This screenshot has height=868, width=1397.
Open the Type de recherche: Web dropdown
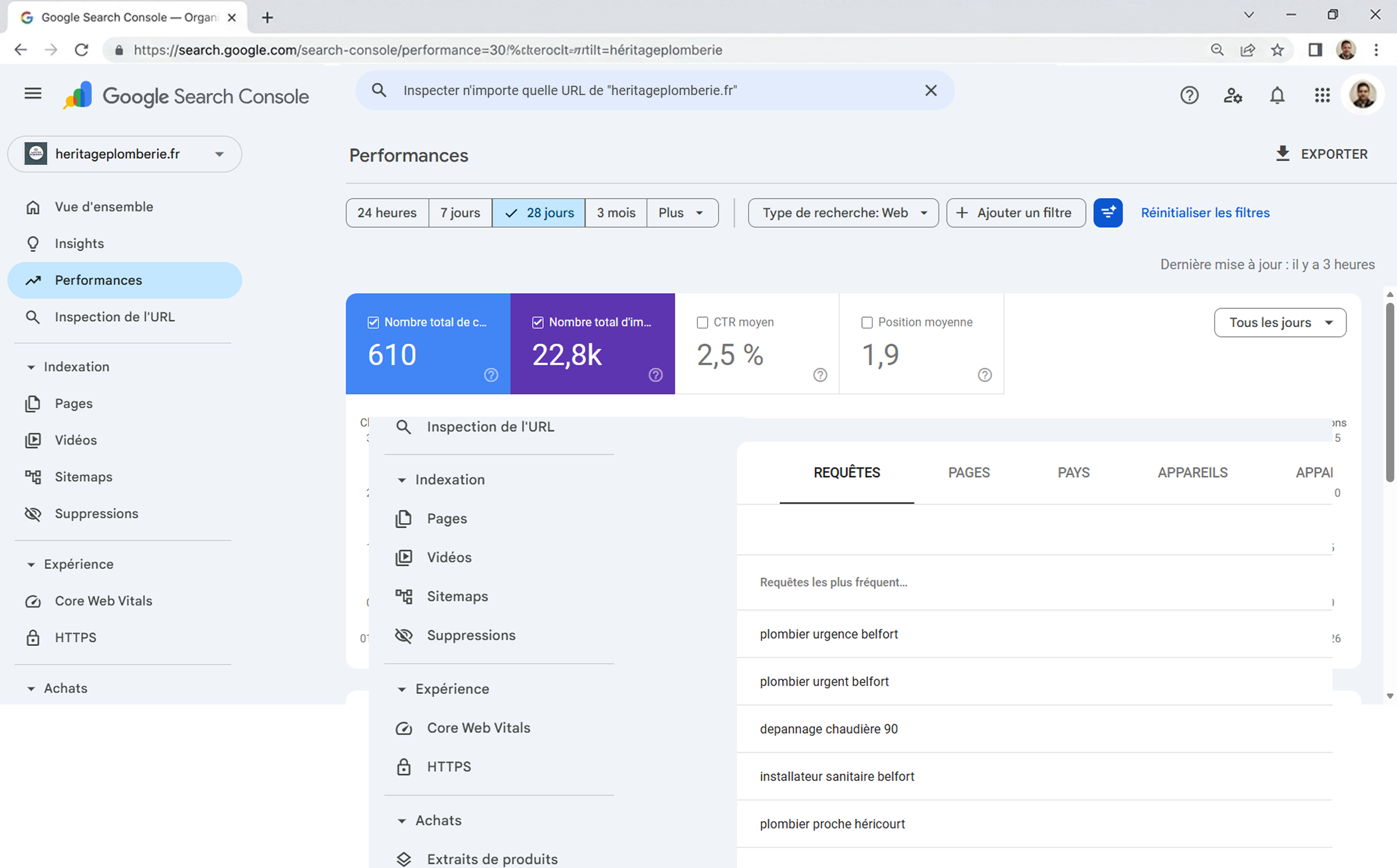843,213
